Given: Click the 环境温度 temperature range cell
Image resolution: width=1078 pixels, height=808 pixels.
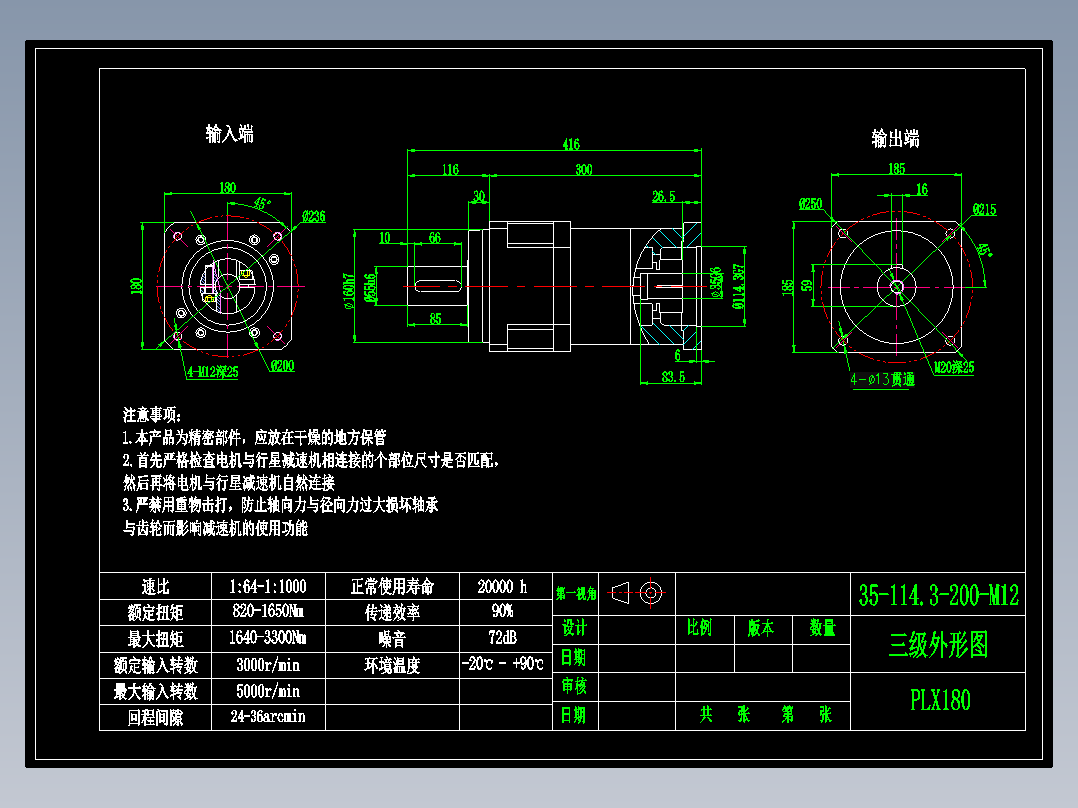Looking at the screenshot, I should click(502, 663).
